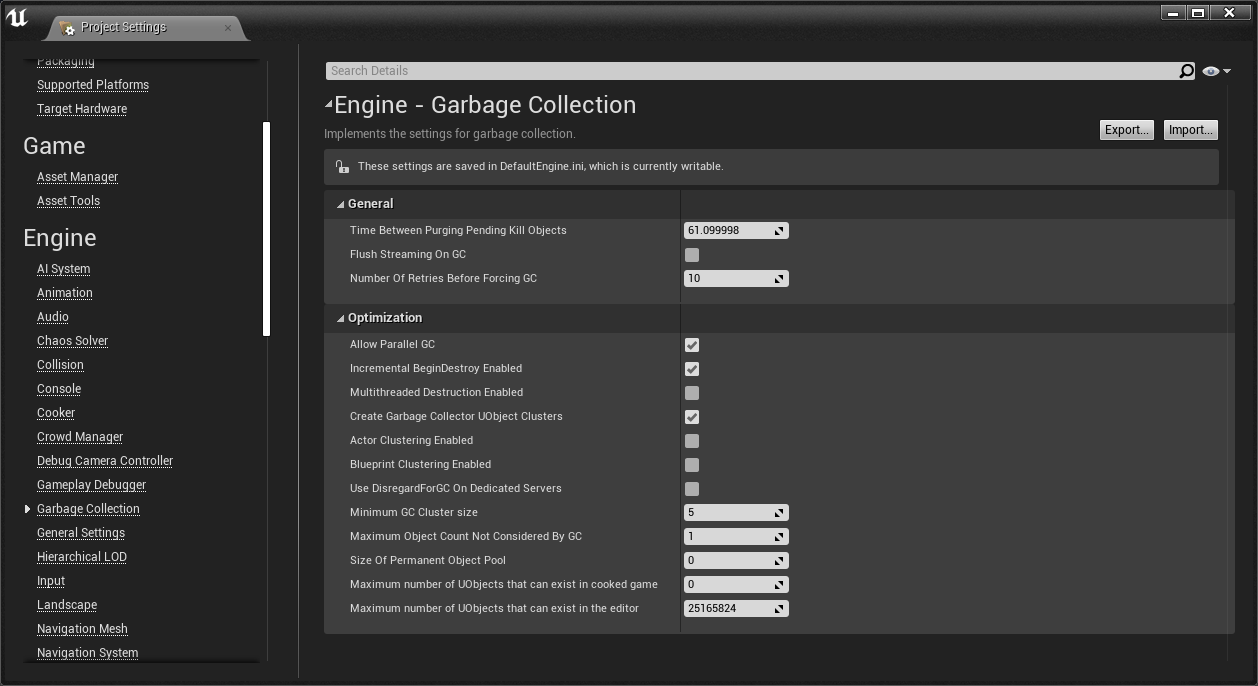Open Asset Manager settings

click(77, 177)
